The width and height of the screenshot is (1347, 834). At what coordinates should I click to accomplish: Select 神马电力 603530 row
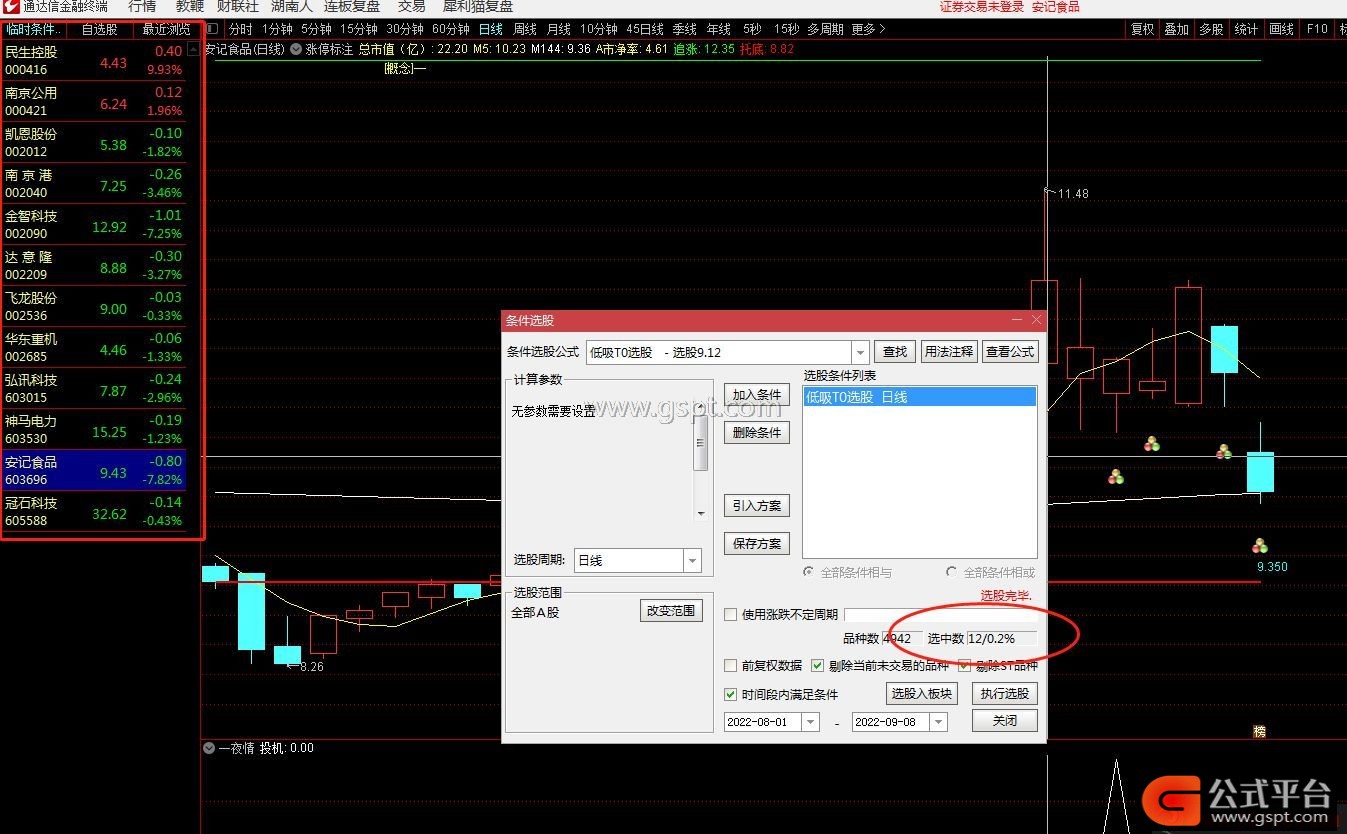[93, 429]
